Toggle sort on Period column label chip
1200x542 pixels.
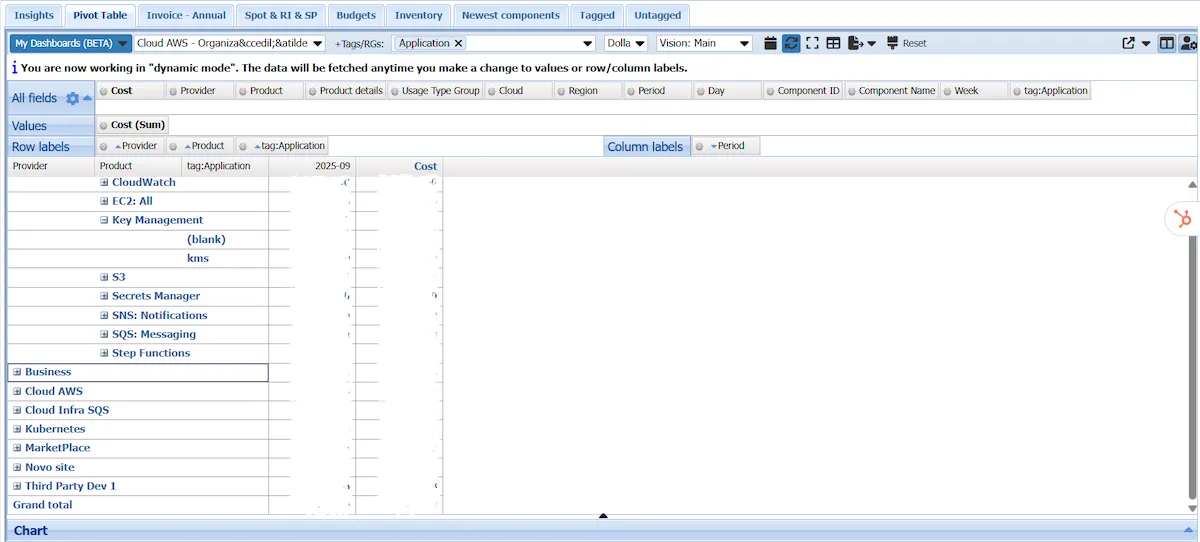726,146
